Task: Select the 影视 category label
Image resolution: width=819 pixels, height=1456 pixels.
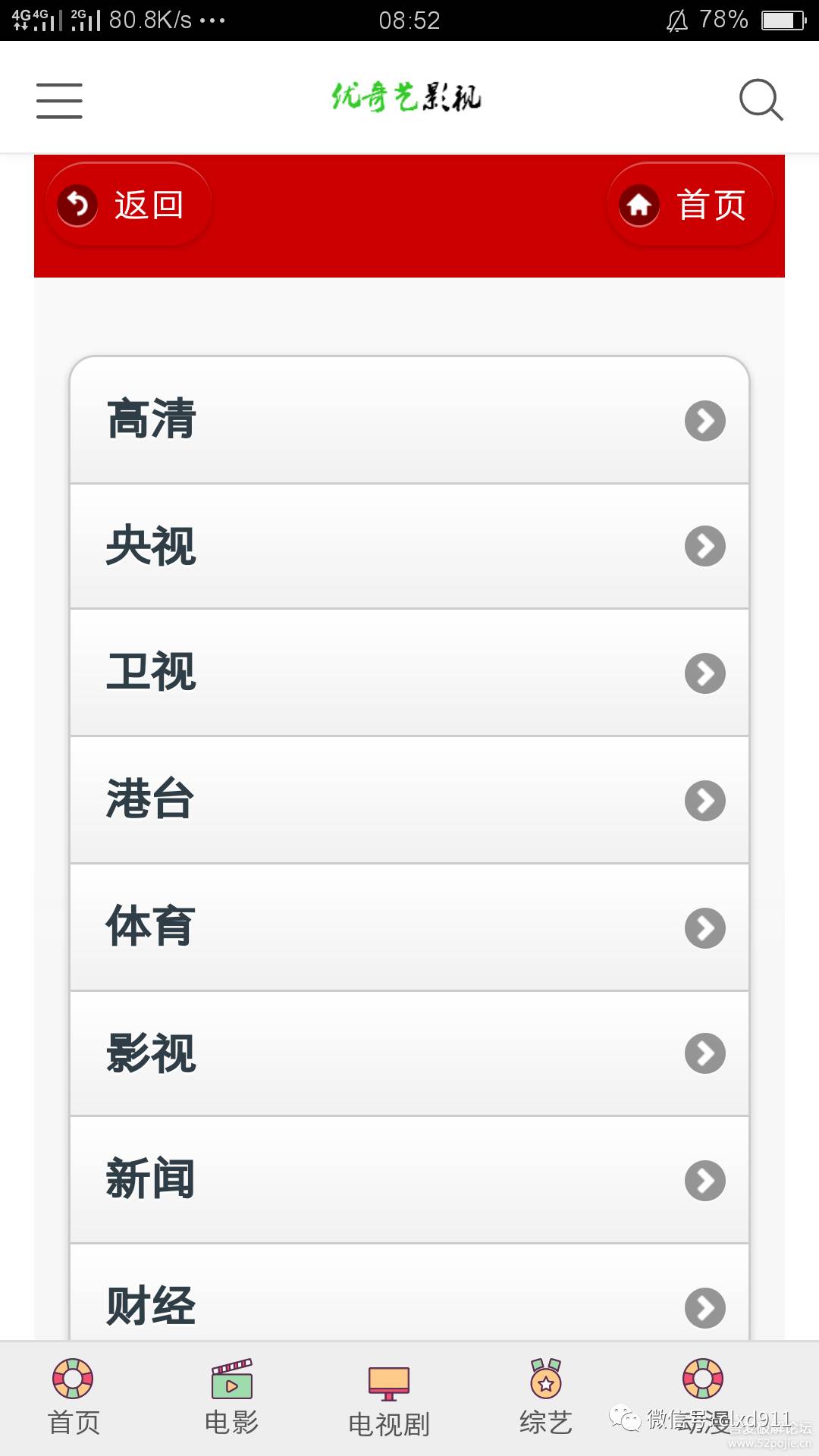Action: (151, 1053)
